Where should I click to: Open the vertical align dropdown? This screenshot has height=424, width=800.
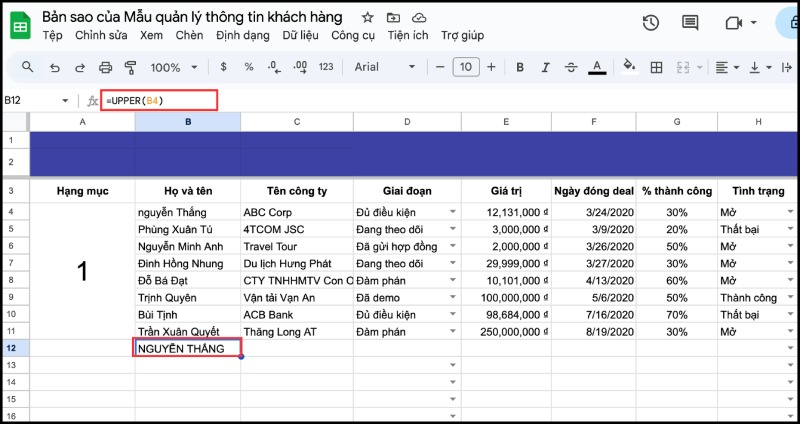coord(760,67)
